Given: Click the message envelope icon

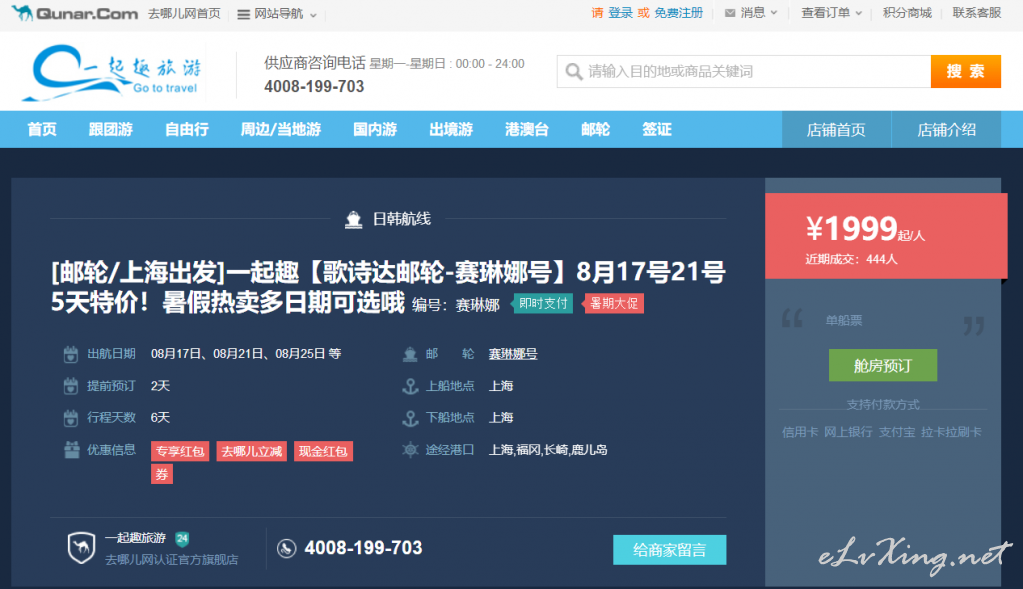Looking at the screenshot, I should click(730, 13).
